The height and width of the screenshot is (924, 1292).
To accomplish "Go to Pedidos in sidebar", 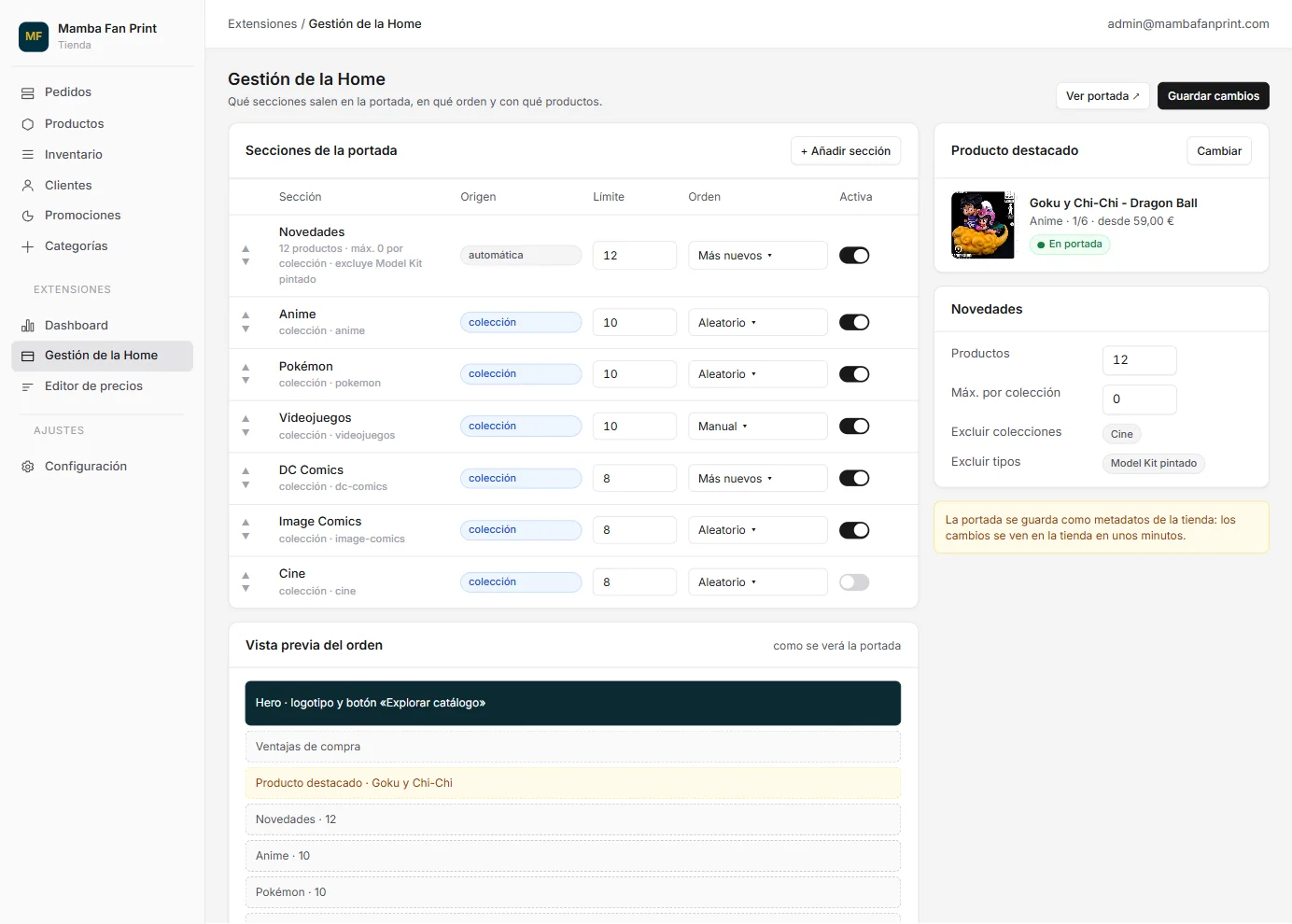I will tap(102, 92).
